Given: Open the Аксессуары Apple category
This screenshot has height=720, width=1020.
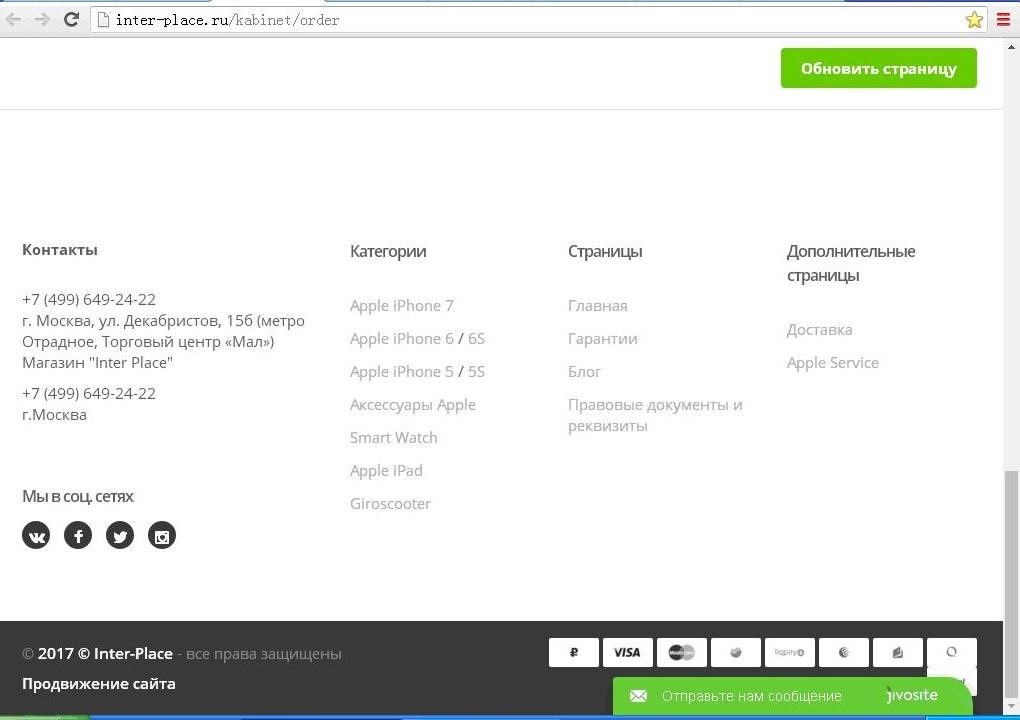Looking at the screenshot, I should point(412,405).
